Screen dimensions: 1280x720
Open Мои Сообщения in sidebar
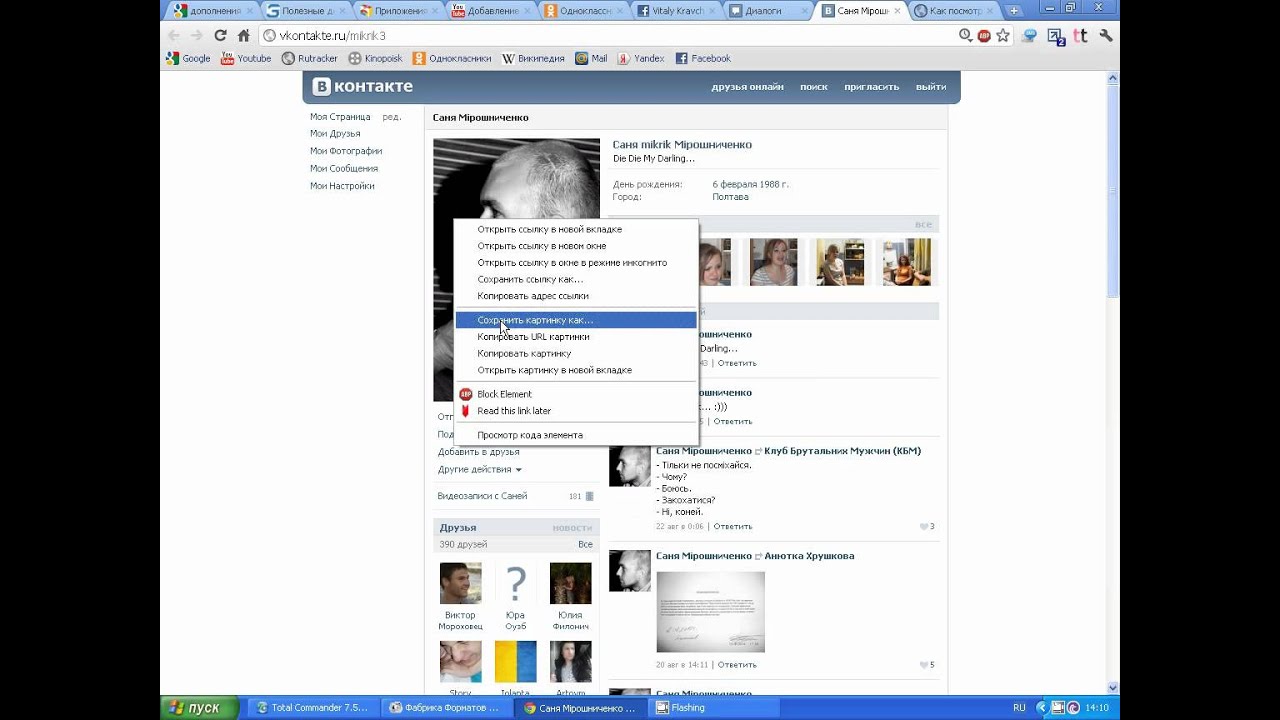click(344, 169)
